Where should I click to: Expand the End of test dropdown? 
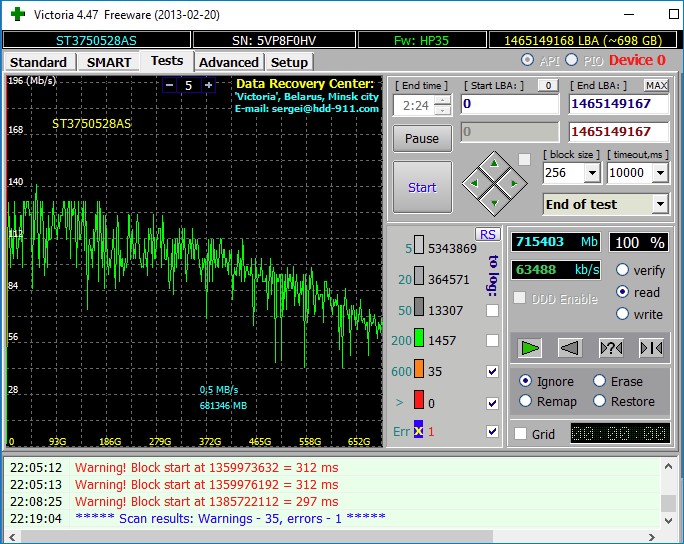pos(659,204)
